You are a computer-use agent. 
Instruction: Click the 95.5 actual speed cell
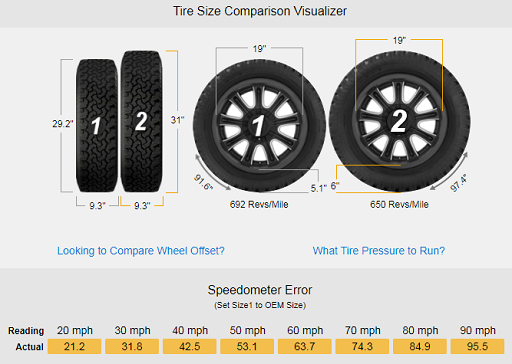click(x=477, y=346)
